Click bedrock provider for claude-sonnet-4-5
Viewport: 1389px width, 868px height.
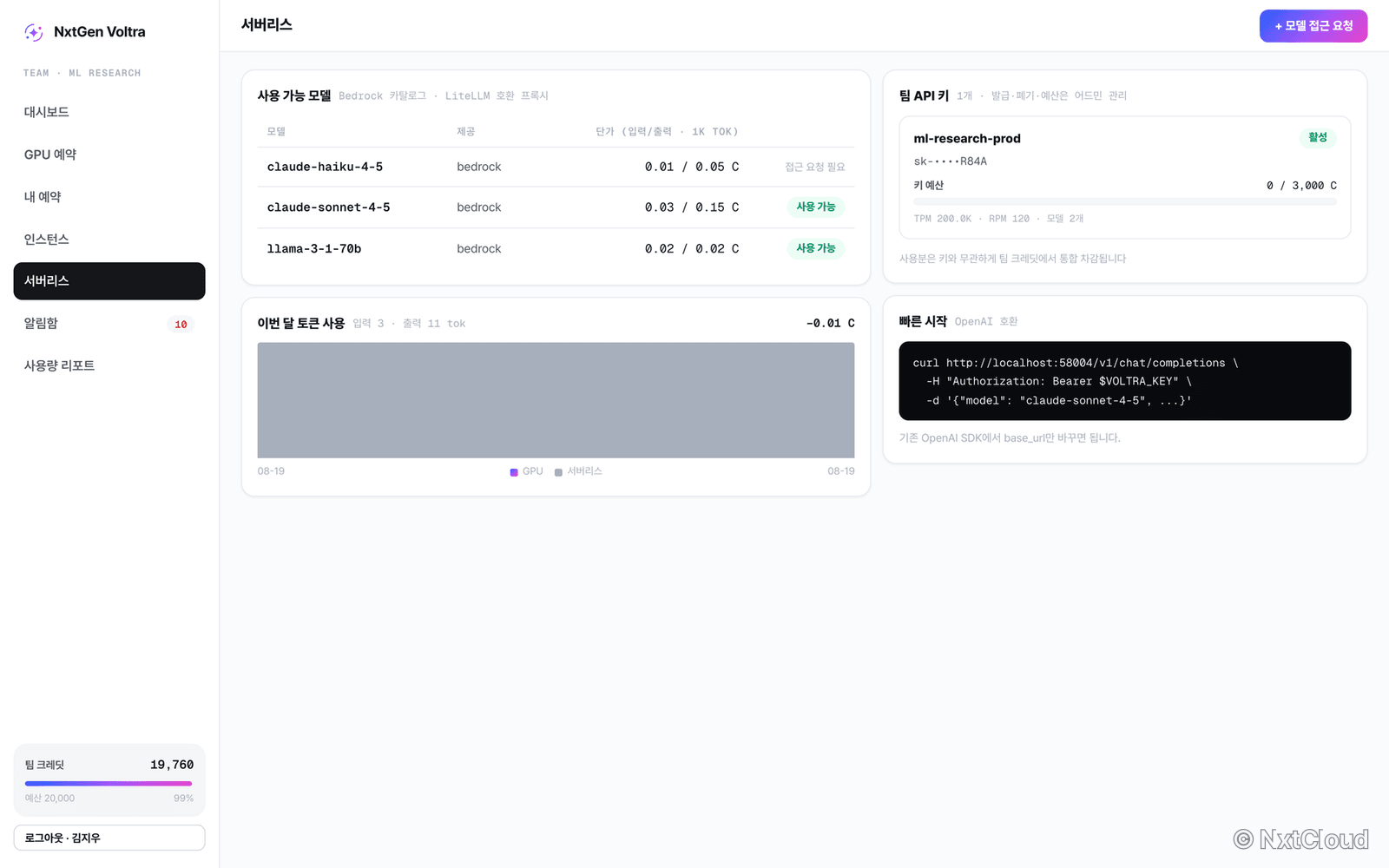(x=479, y=207)
